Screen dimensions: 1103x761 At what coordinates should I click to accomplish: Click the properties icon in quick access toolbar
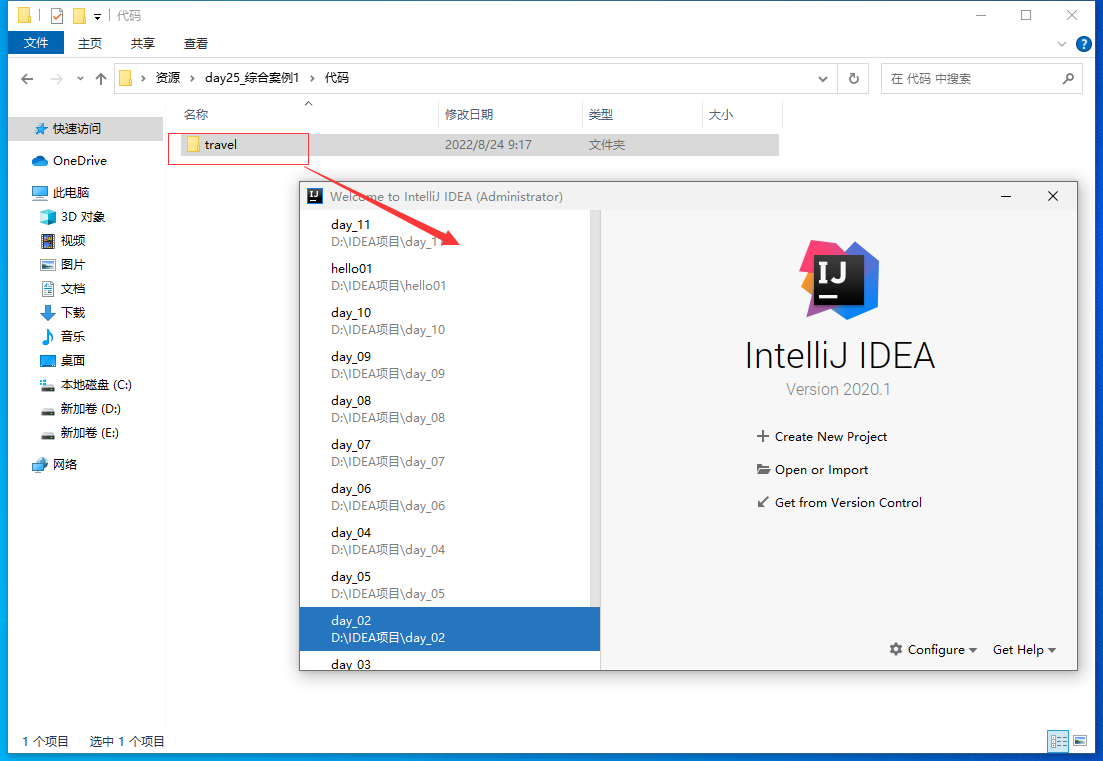[x=57, y=15]
